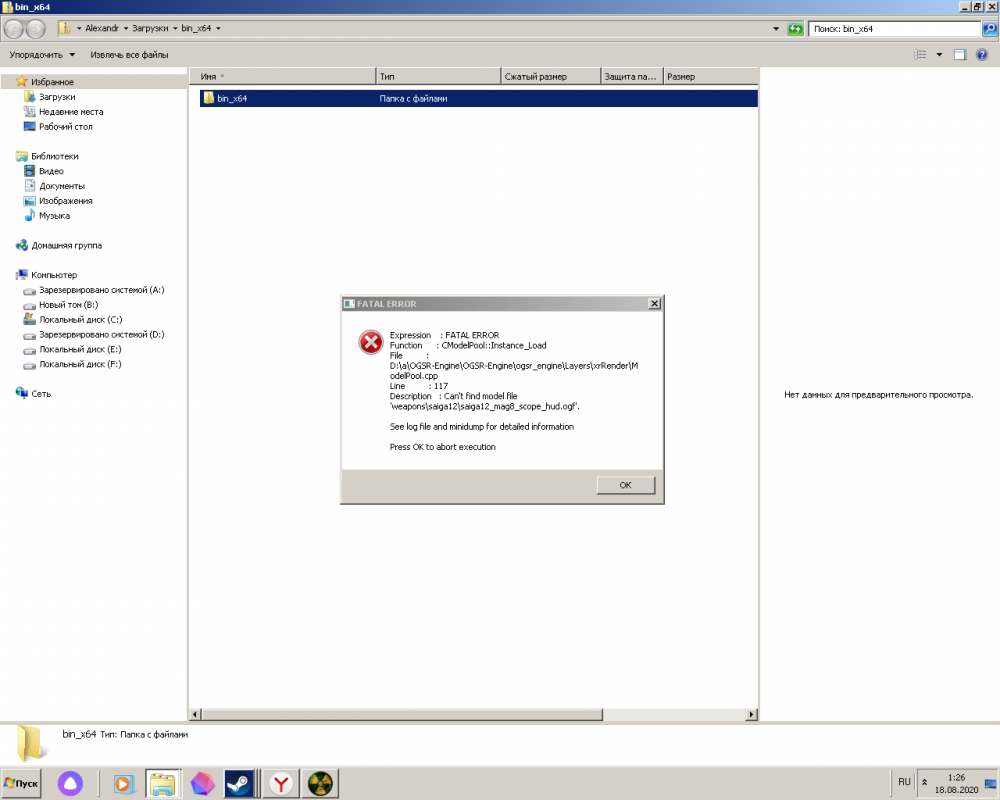The height and width of the screenshot is (800, 1000).
Task: Click the folder icon in address bar
Action: click(64, 28)
